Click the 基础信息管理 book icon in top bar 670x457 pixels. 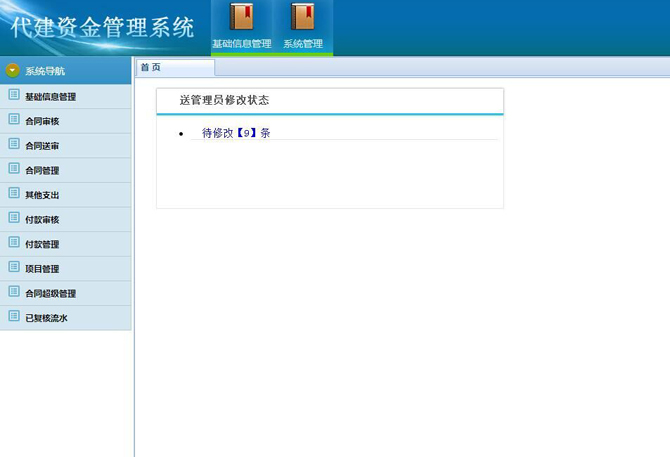(241, 18)
